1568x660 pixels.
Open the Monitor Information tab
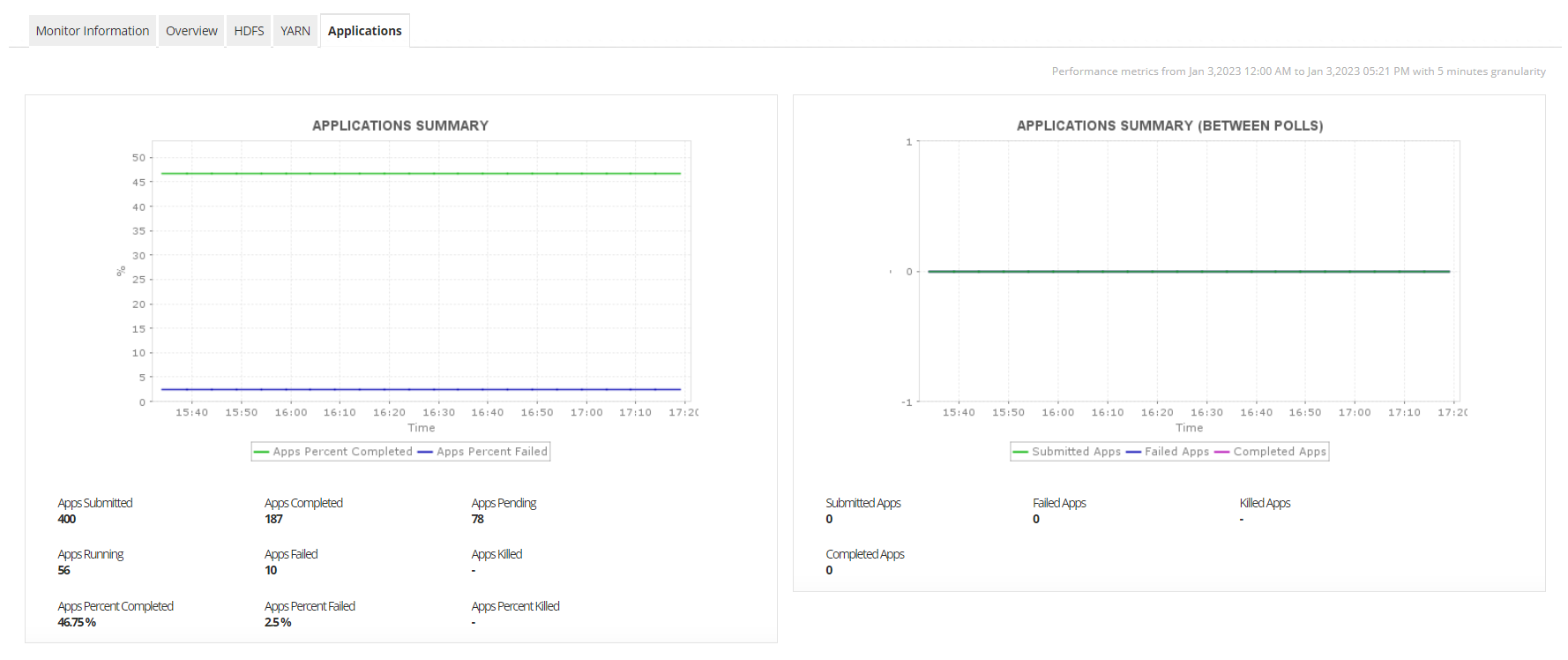(x=93, y=31)
